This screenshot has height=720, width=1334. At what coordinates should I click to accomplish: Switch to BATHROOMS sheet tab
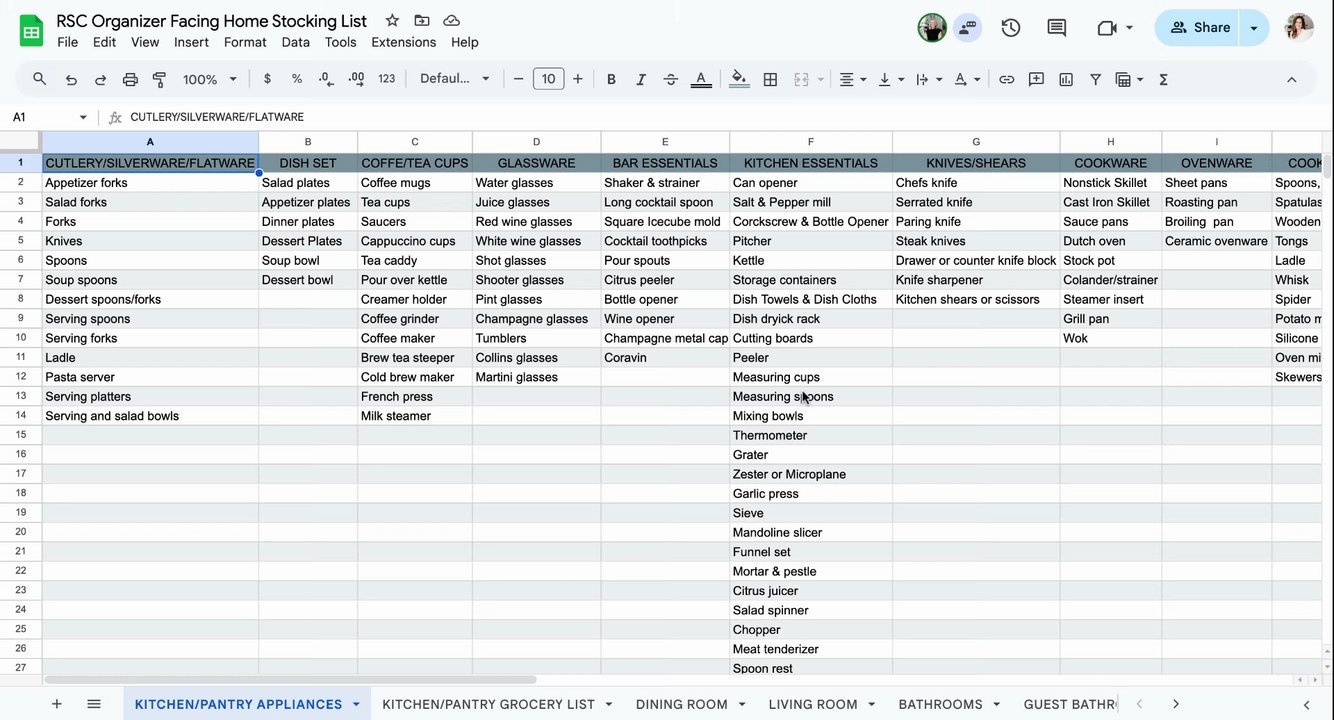point(940,704)
